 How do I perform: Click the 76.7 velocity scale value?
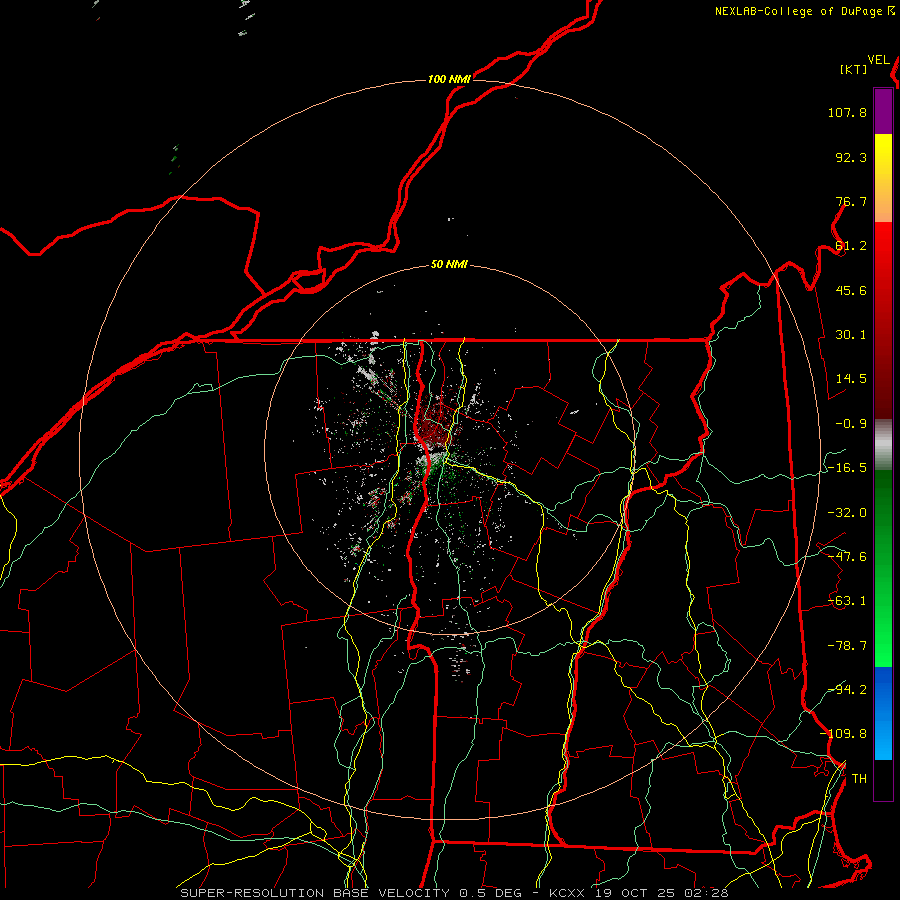851,201
